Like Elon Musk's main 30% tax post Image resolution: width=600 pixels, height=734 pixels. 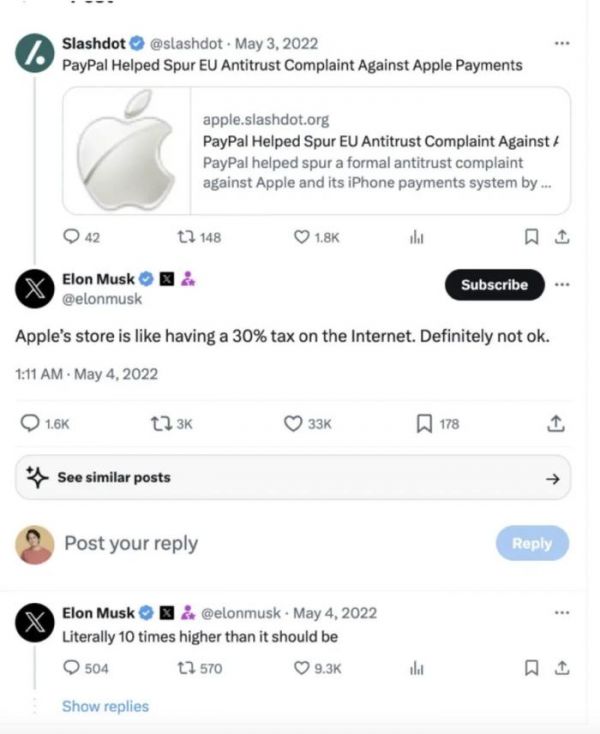pos(294,424)
